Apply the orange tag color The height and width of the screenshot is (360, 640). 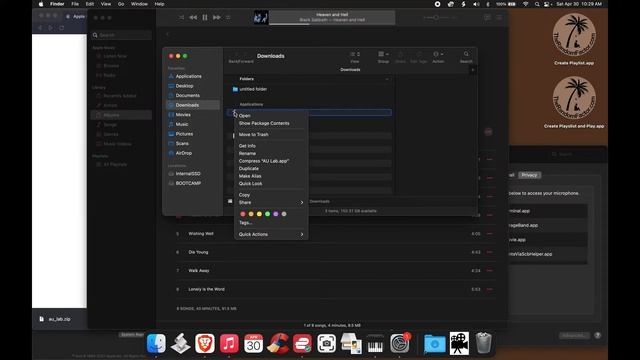click(x=251, y=214)
